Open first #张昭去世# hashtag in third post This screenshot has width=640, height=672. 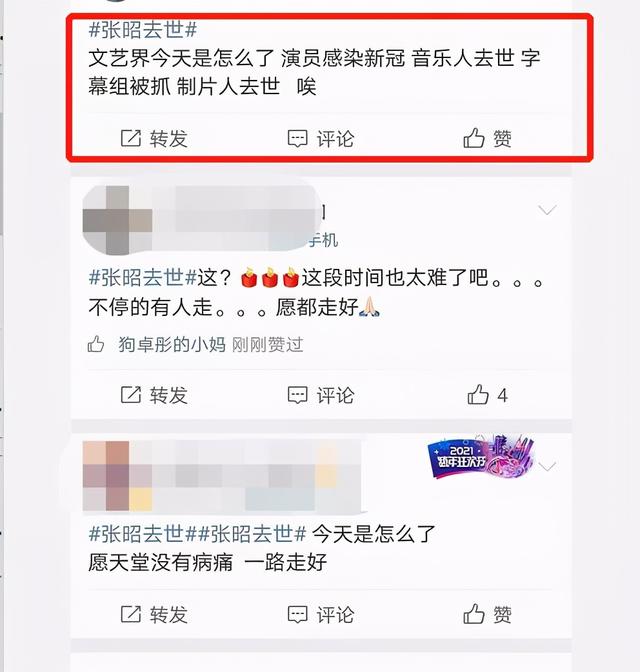[x=143, y=534]
